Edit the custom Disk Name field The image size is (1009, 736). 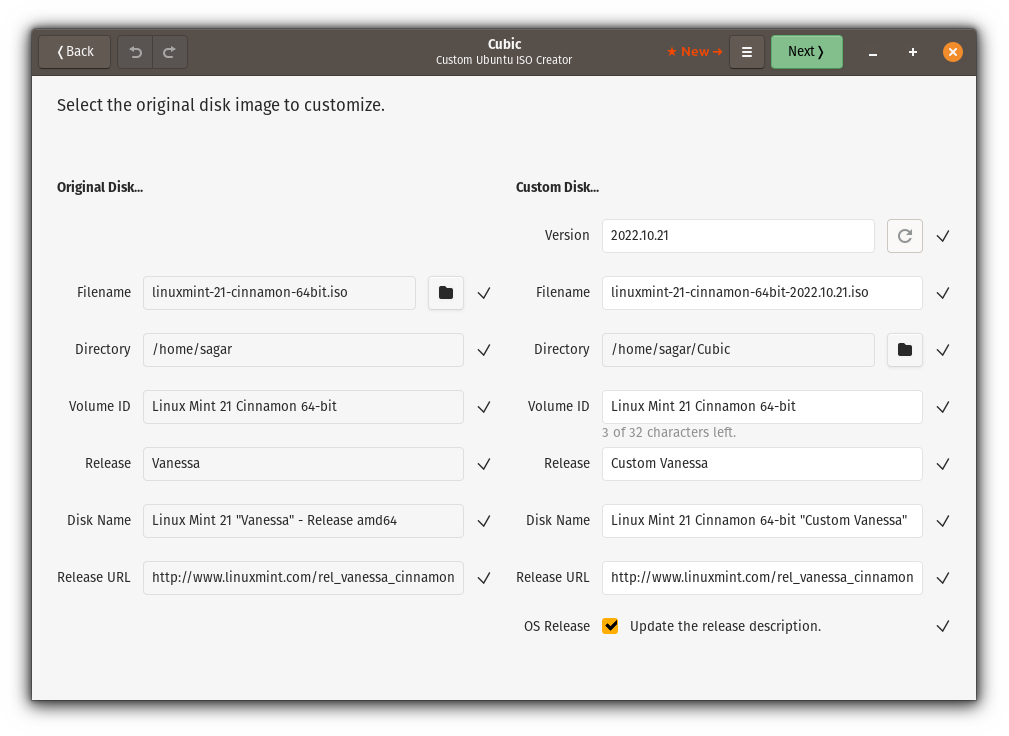[761, 520]
